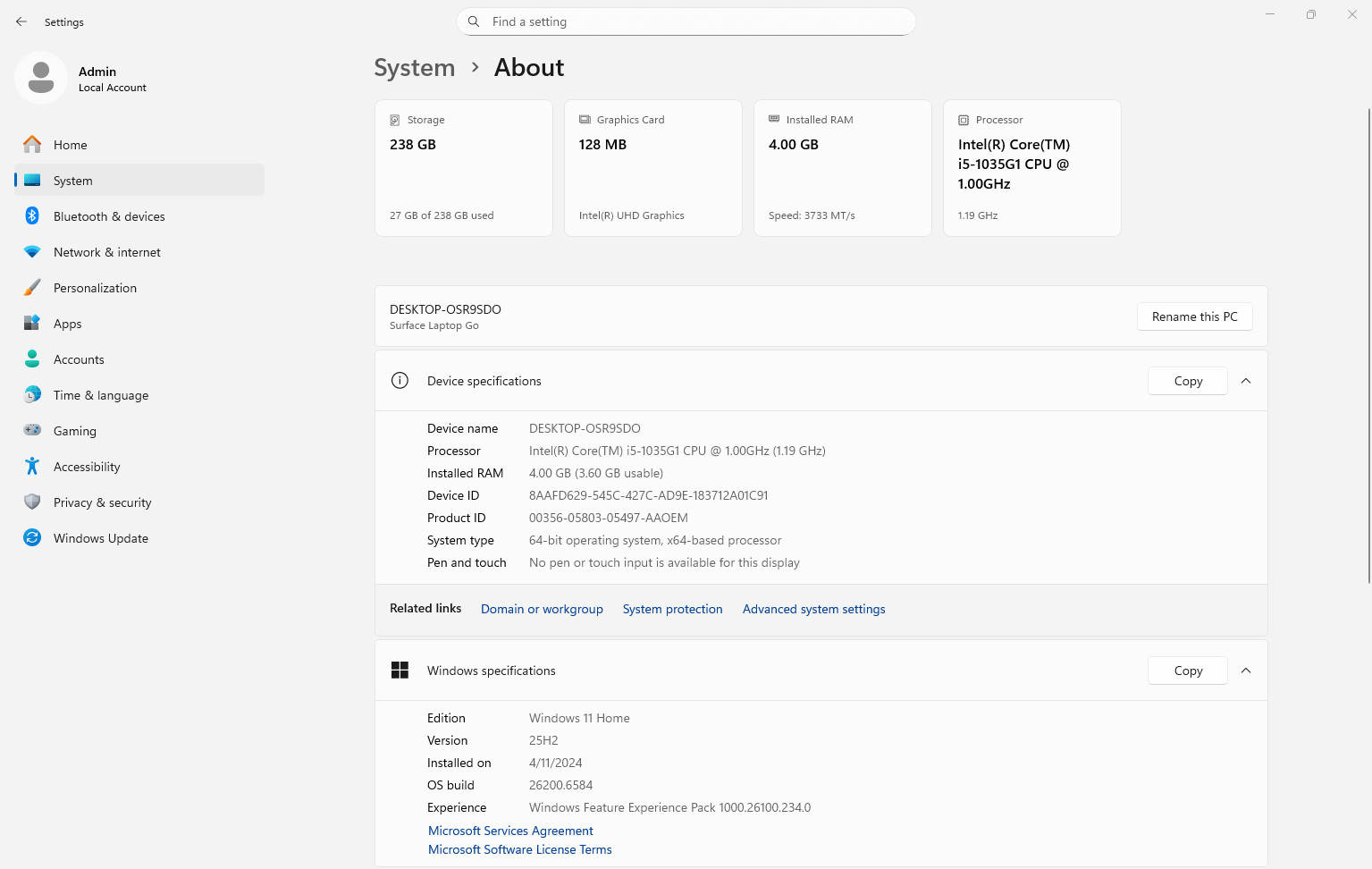Click the Product ID value 00356-05803-05497-AAOEM
The width and height of the screenshot is (1372, 869).
(x=609, y=518)
